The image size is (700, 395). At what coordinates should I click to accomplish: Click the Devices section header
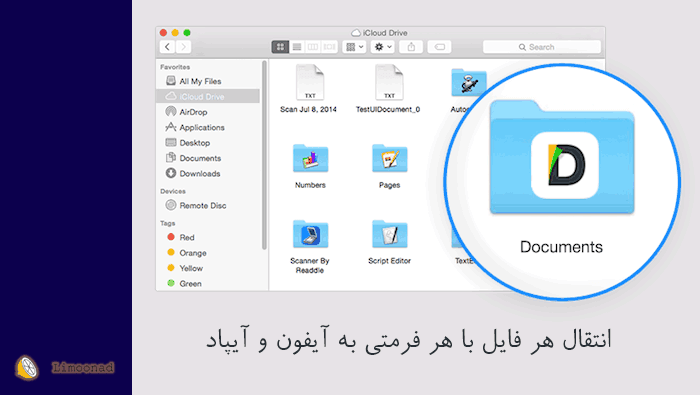(x=173, y=191)
